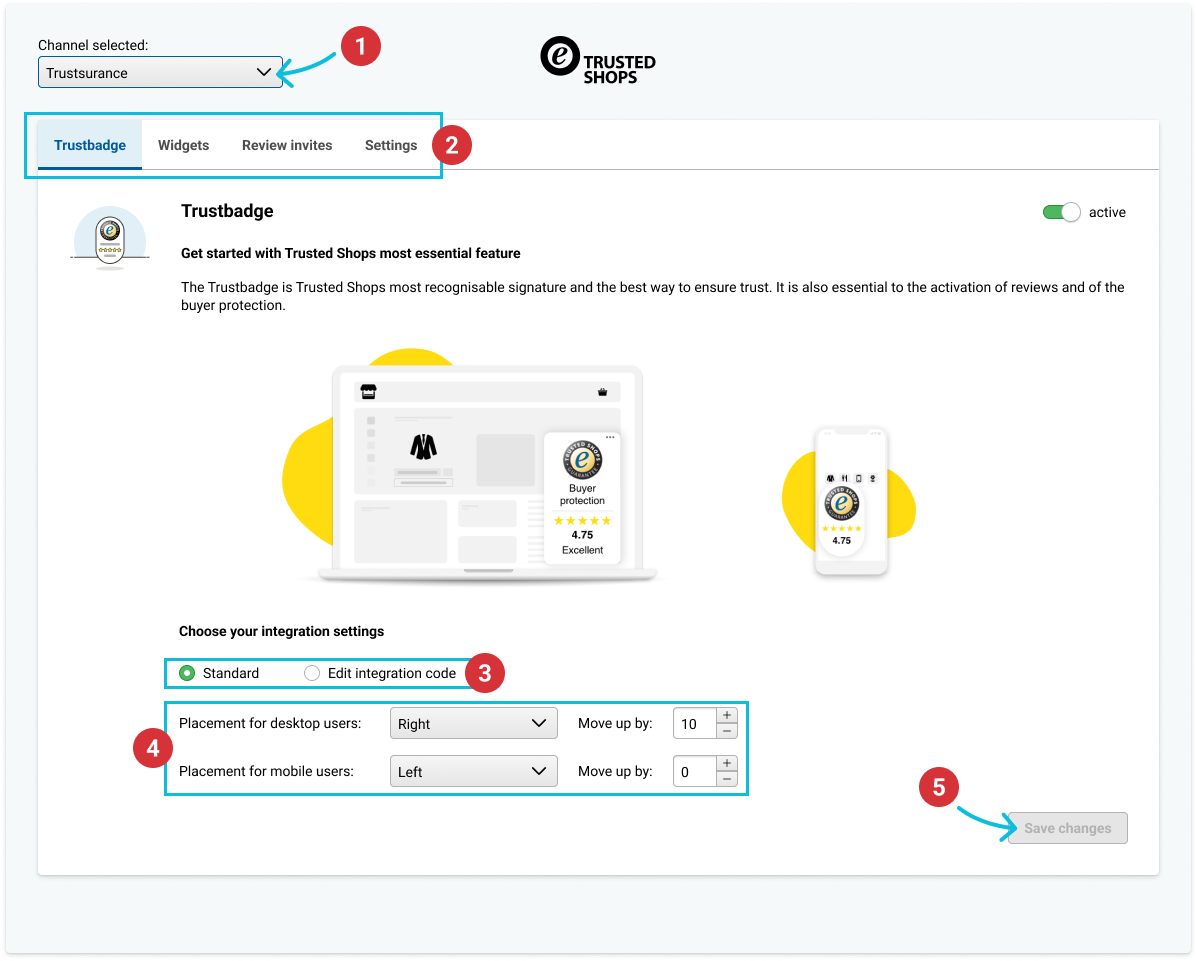Click the Trustbadge icon beside the heading
1197x961 pixels.
click(110, 238)
